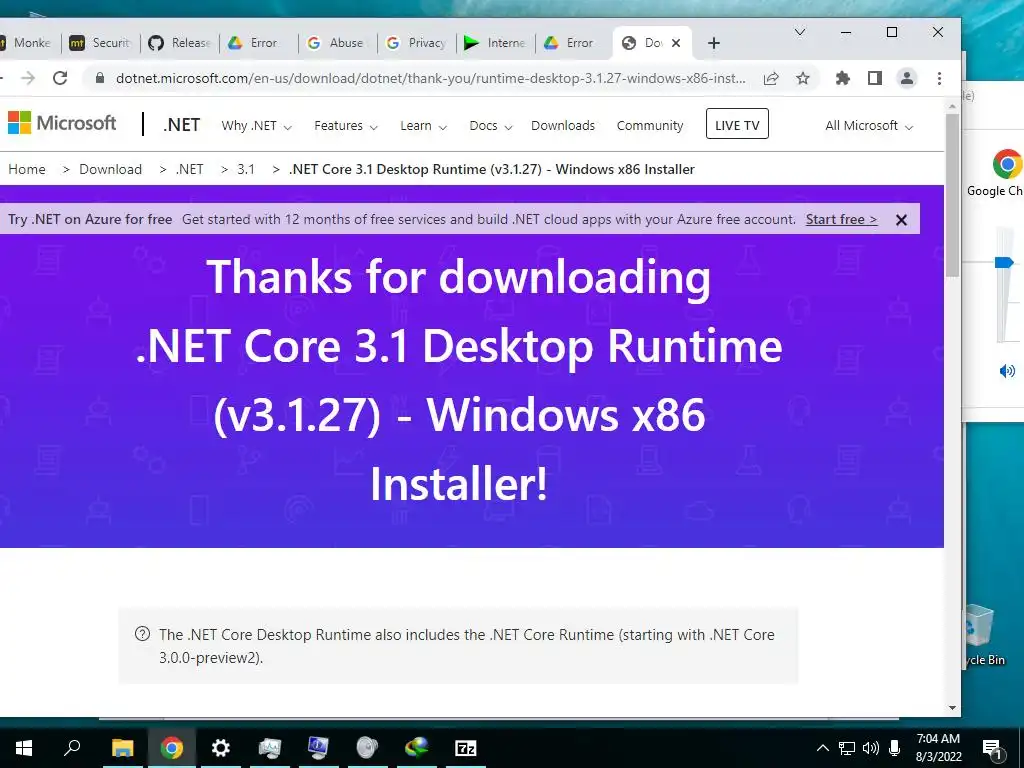Viewport: 1024px width, 768px height.
Task: Expand the Features menu
Action: coord(345,125)
